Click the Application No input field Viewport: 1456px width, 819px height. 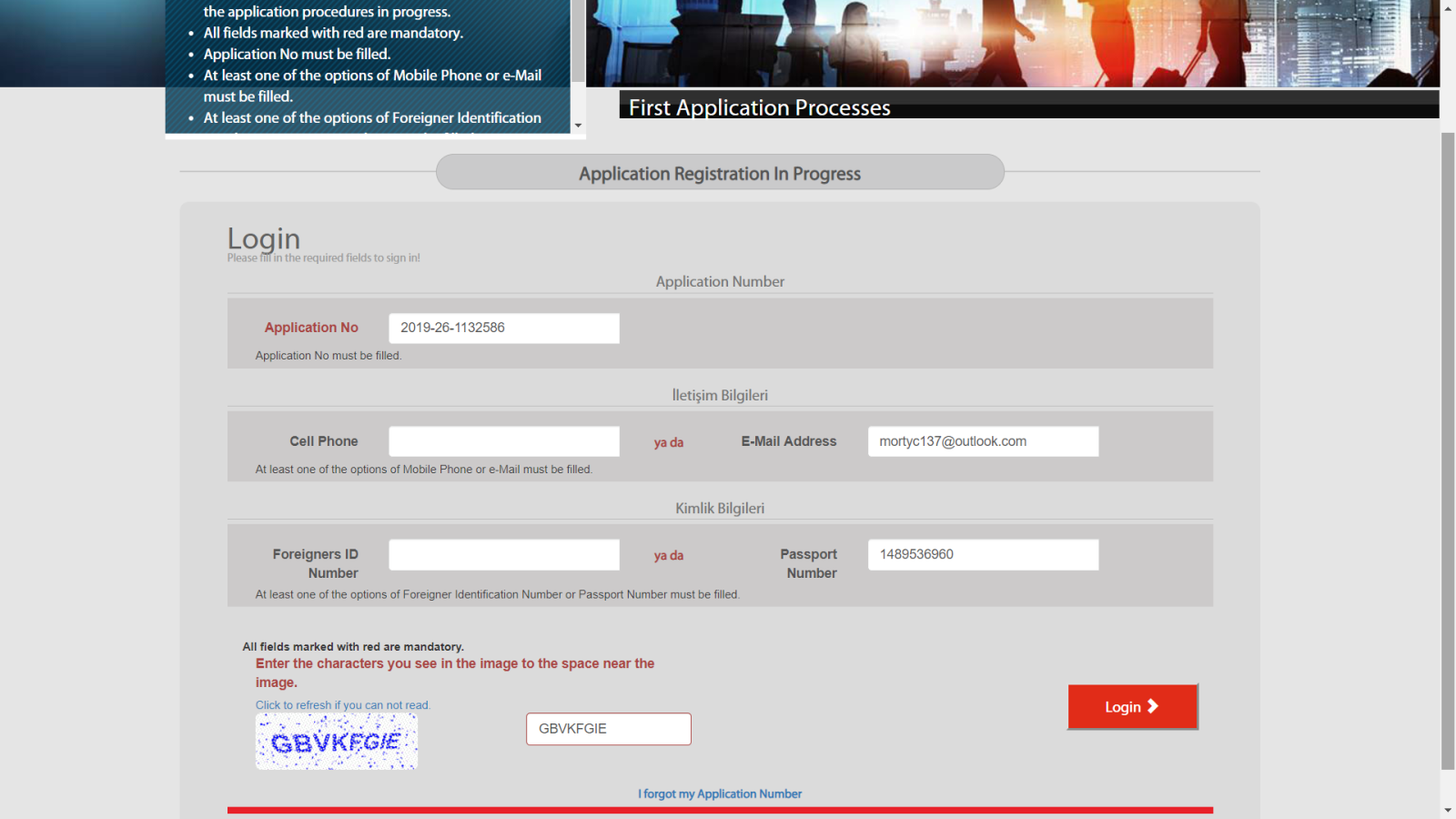coord(503,329)
